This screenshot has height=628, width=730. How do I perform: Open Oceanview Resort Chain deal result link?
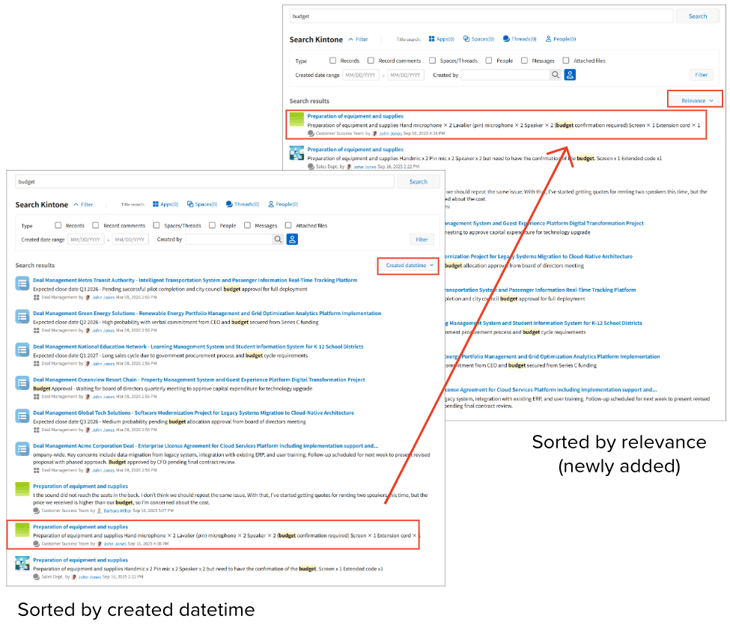pos(199,379)
